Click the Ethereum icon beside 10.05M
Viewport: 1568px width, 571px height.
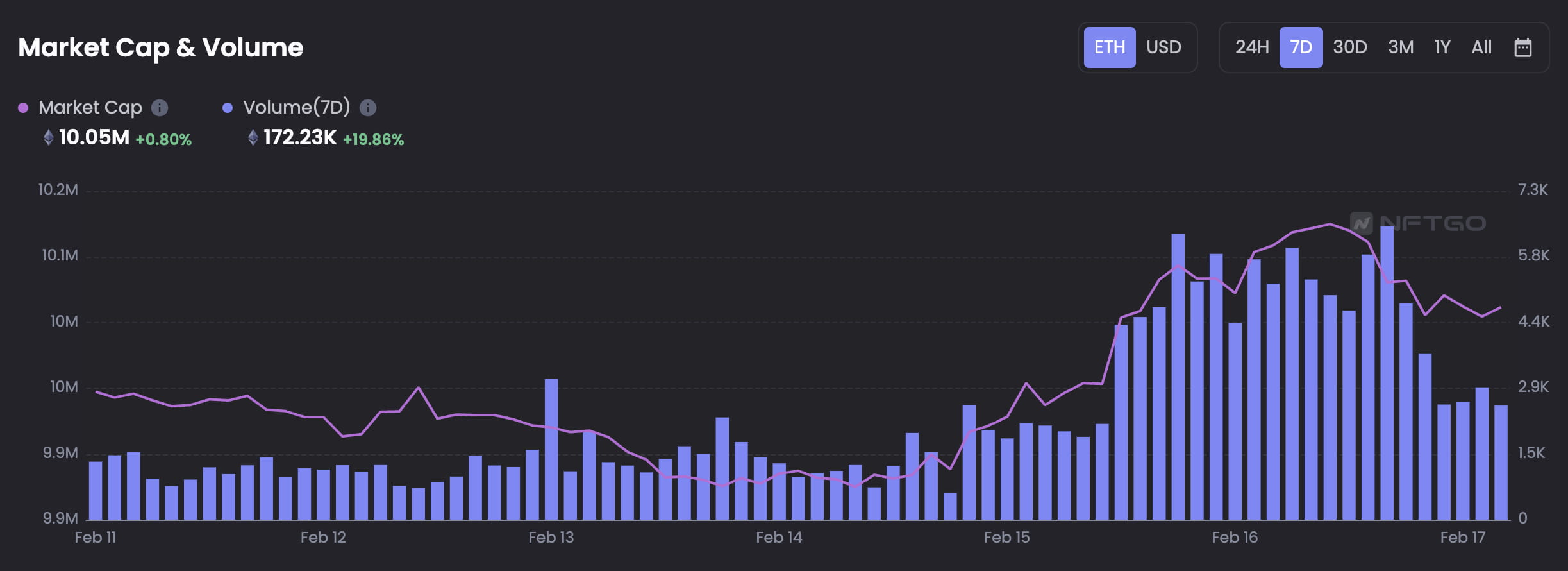pyautogui.click(x=48, y=137)
